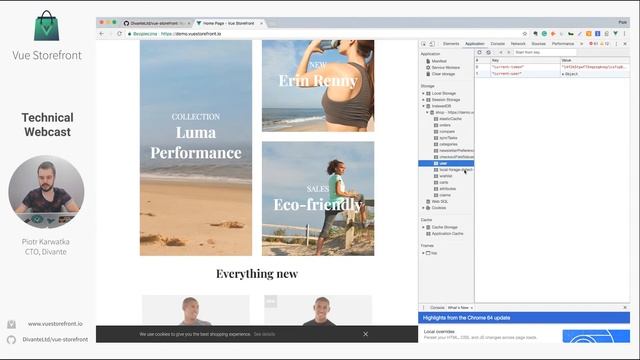Collapse the shop database node

coord(427,112)
